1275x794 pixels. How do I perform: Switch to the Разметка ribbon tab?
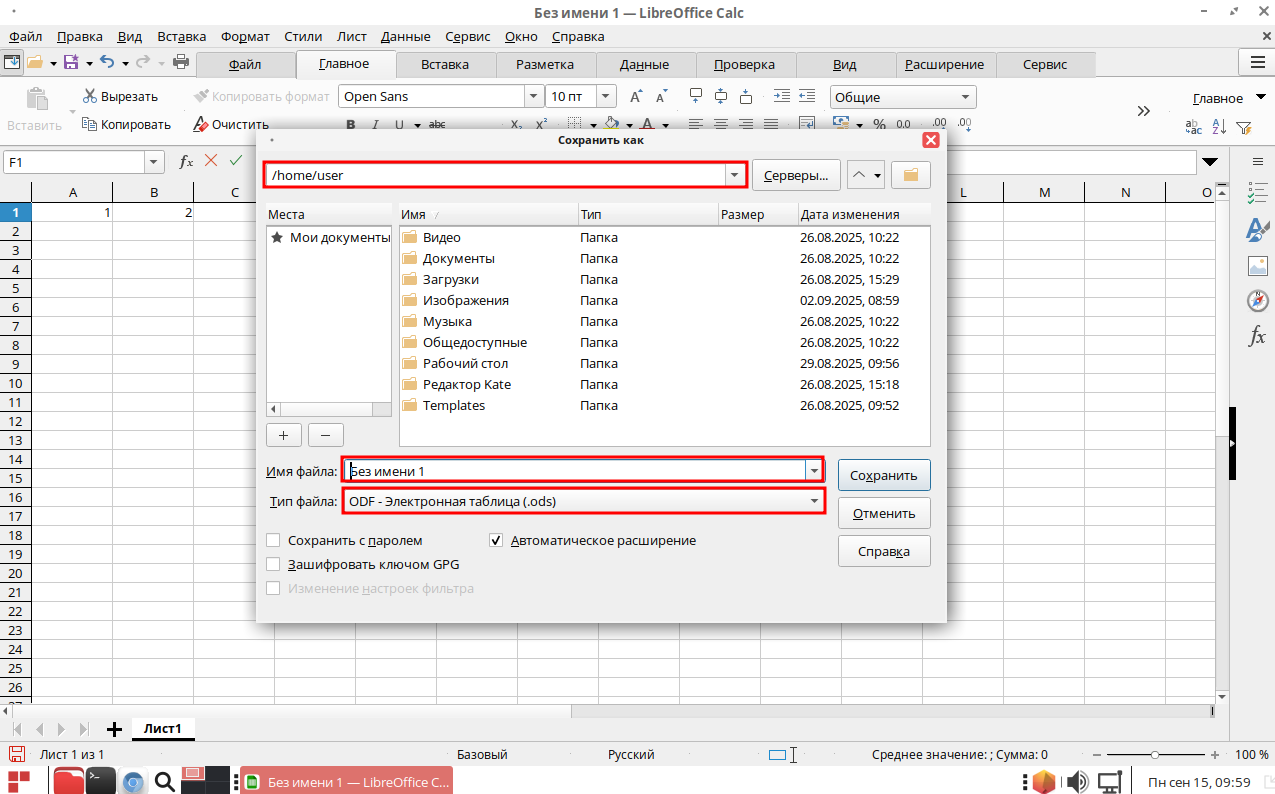coord(545,65)
